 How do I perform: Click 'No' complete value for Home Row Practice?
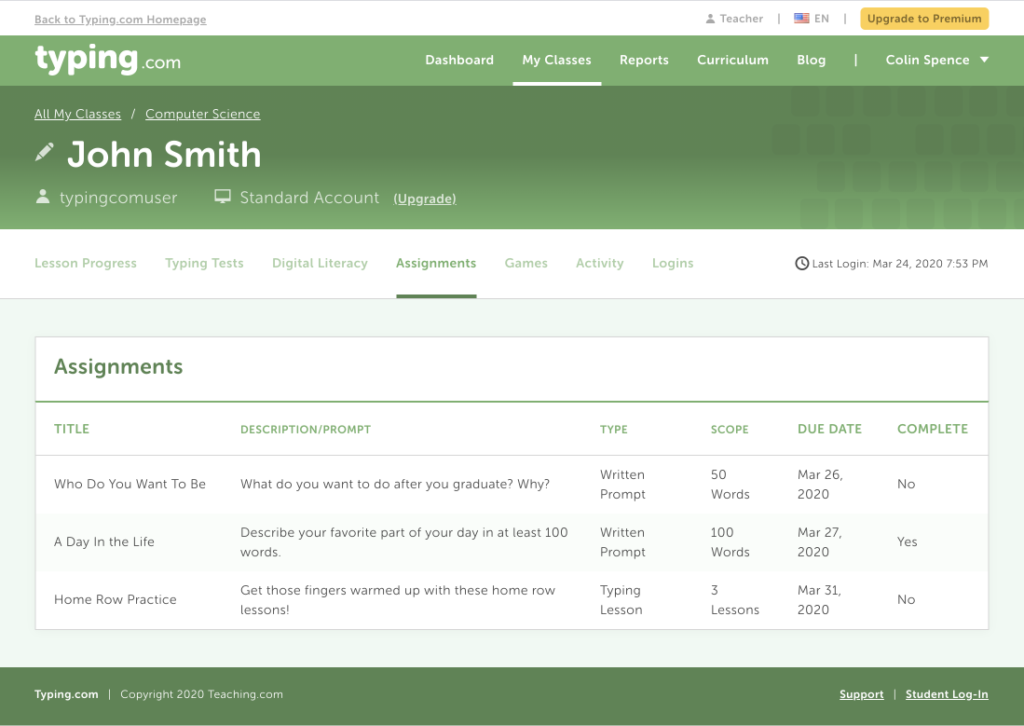click(906, 599)
